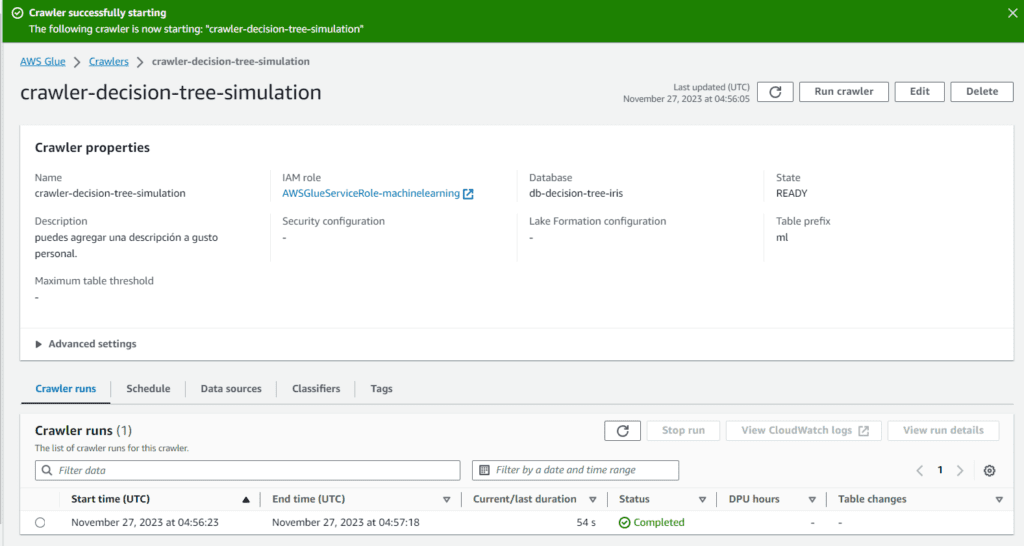This screenshot has height=546, width=1024.
Task: Open the crawler runs table settings gear
Action: pyautogui.click(x=989, y=470)
